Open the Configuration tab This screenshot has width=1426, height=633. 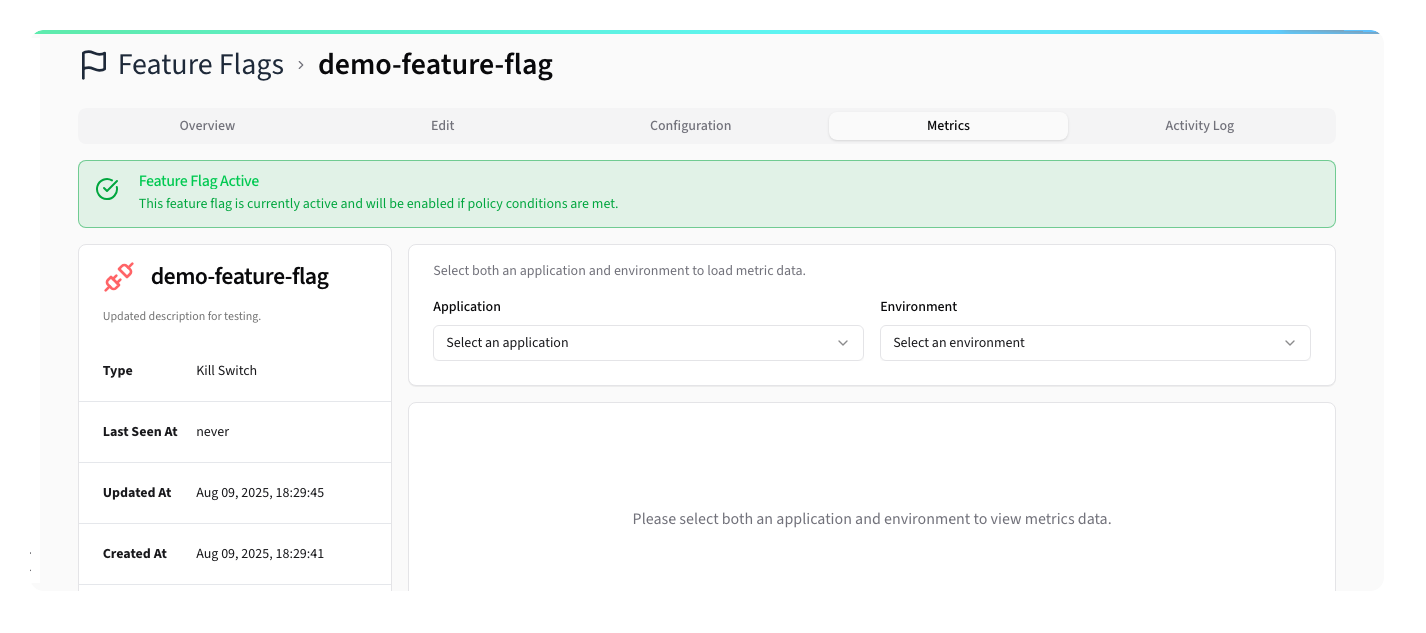pos(690,125)
